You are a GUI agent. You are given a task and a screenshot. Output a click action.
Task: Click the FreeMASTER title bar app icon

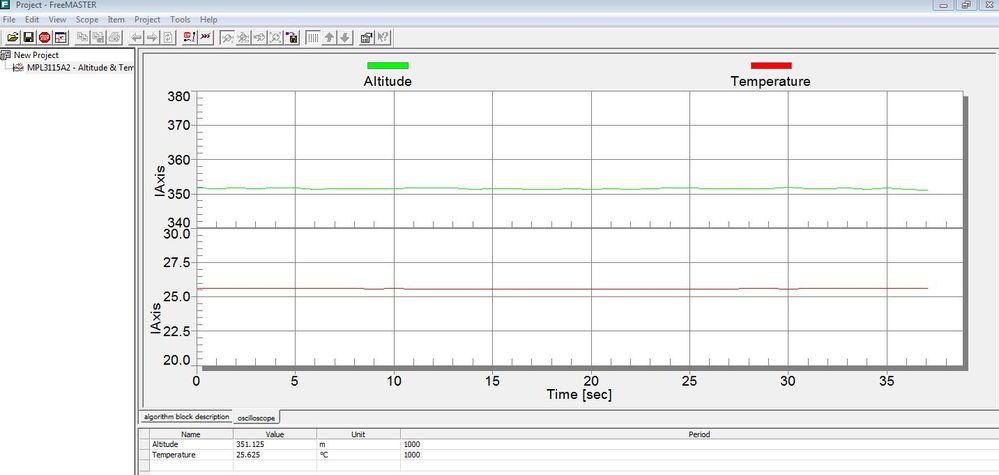[x=6, y=5]
